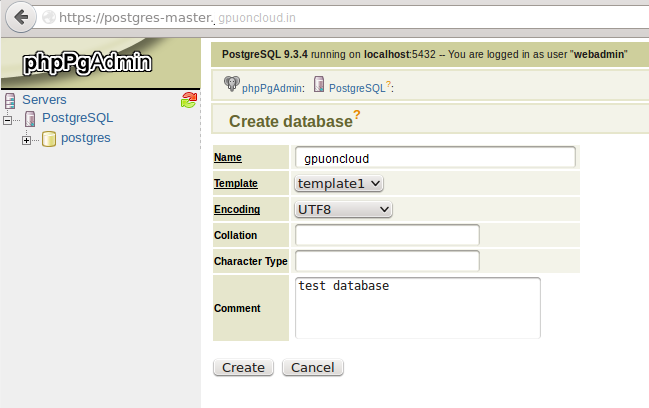The height and width of the screenshot is (408, 649).
Task: Click the Servers icon in the tree
Action: 10,100
